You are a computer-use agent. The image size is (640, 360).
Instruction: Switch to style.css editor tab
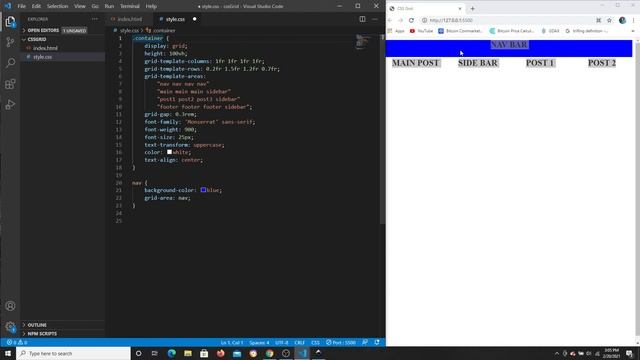(175, 19)
